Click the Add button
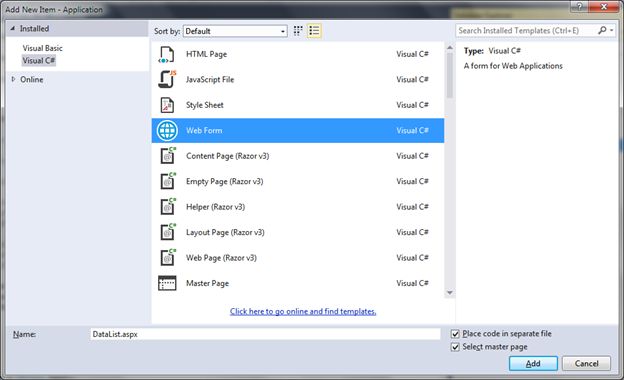This screenshot has width=624, height=380. (533, 363)
